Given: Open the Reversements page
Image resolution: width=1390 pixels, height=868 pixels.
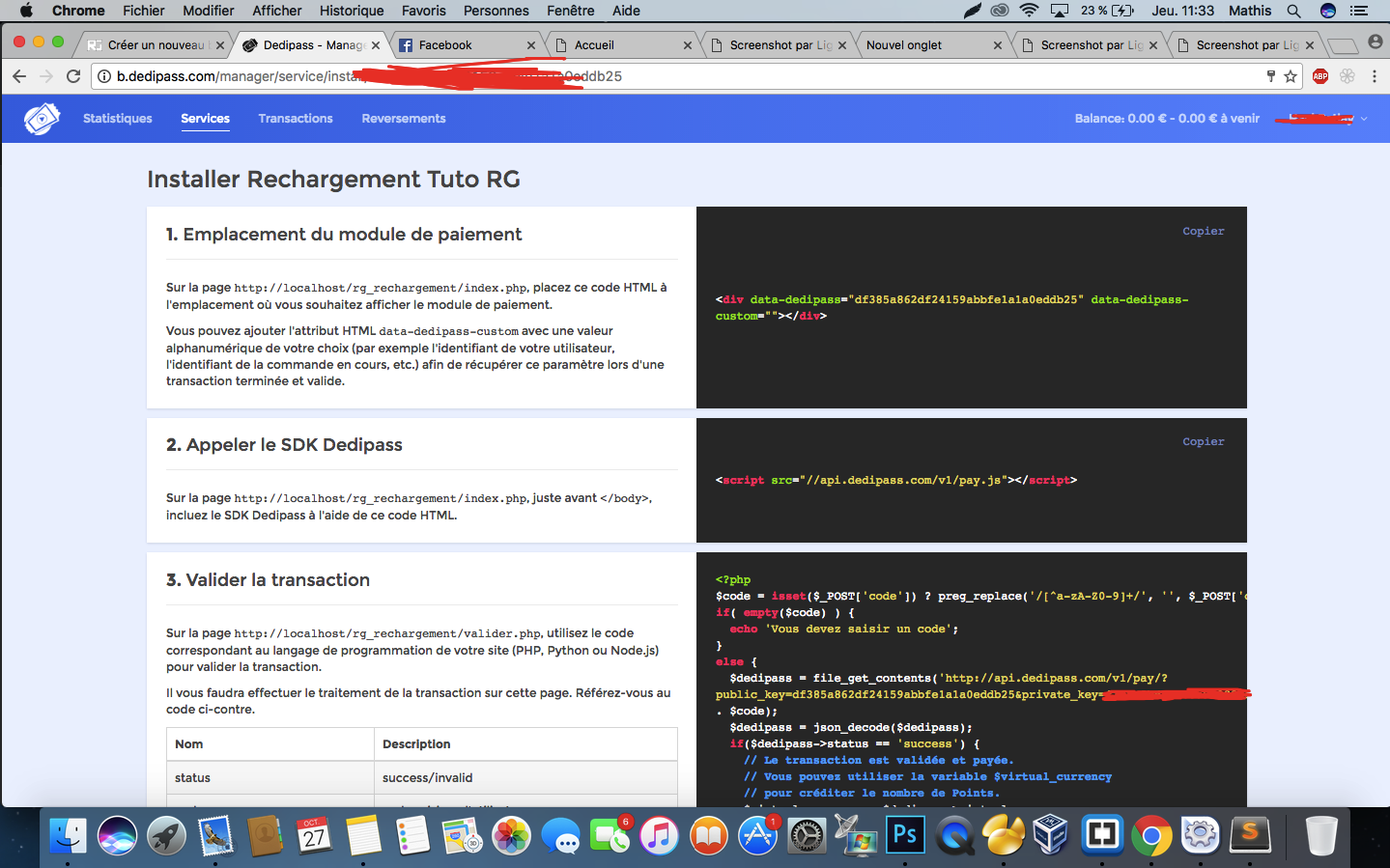Looking at the screenshot, I should point(404,119).
